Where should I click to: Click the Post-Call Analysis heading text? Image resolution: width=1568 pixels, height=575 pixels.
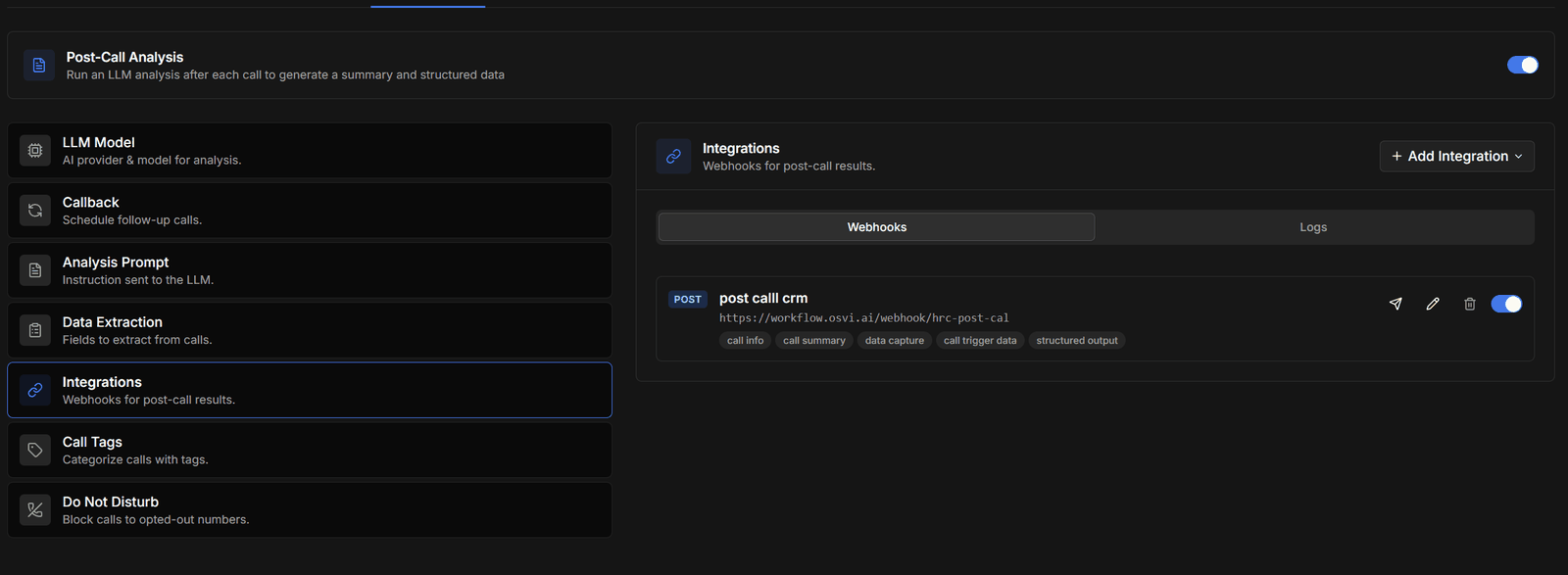124,57
